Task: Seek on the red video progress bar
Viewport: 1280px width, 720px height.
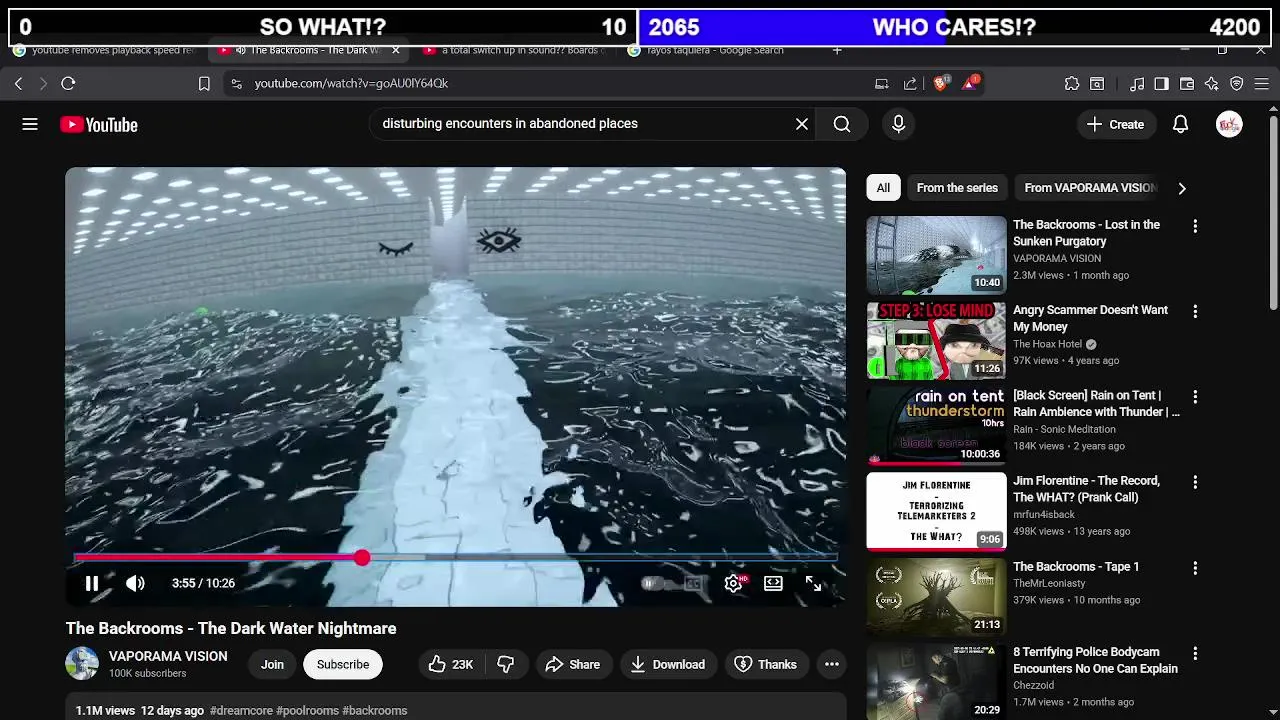Action: point(455,558)
